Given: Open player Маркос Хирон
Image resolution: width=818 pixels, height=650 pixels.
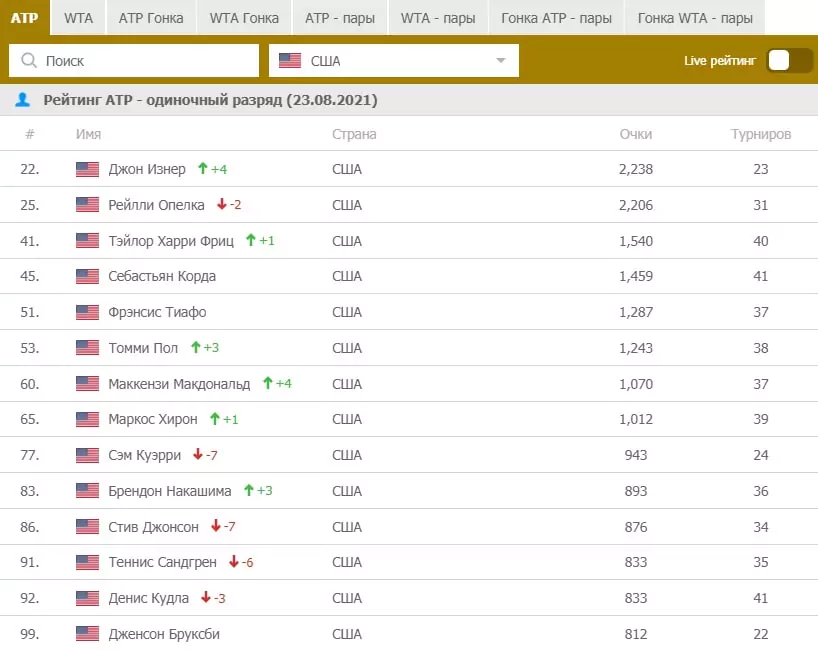Looking at the screenshot, I should [153, 419].
